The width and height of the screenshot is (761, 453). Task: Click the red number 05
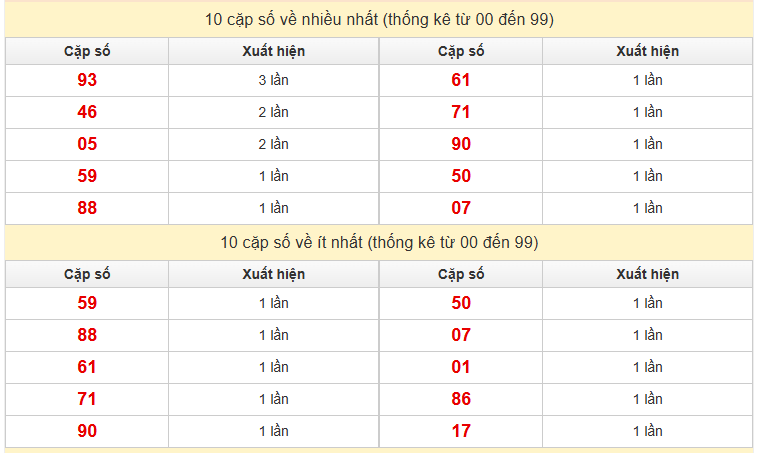click(87, 144)
